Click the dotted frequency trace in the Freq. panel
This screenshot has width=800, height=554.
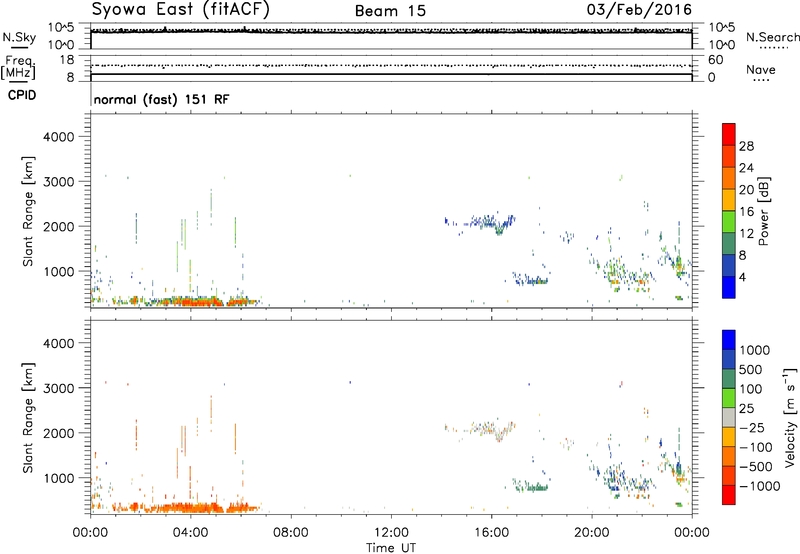[x=391, y=65]
